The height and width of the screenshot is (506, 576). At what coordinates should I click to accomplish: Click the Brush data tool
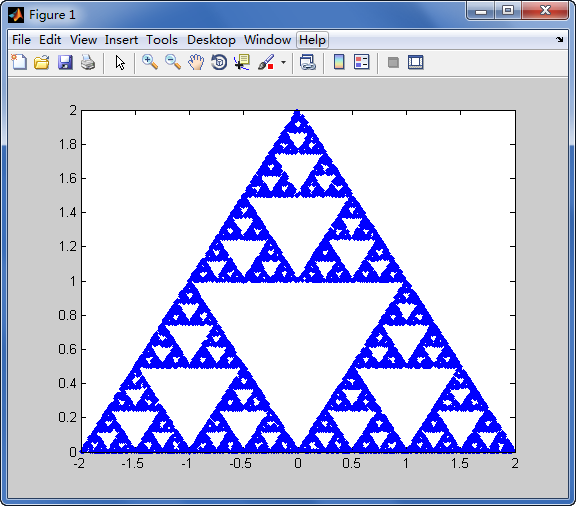(x=266, y=62)
